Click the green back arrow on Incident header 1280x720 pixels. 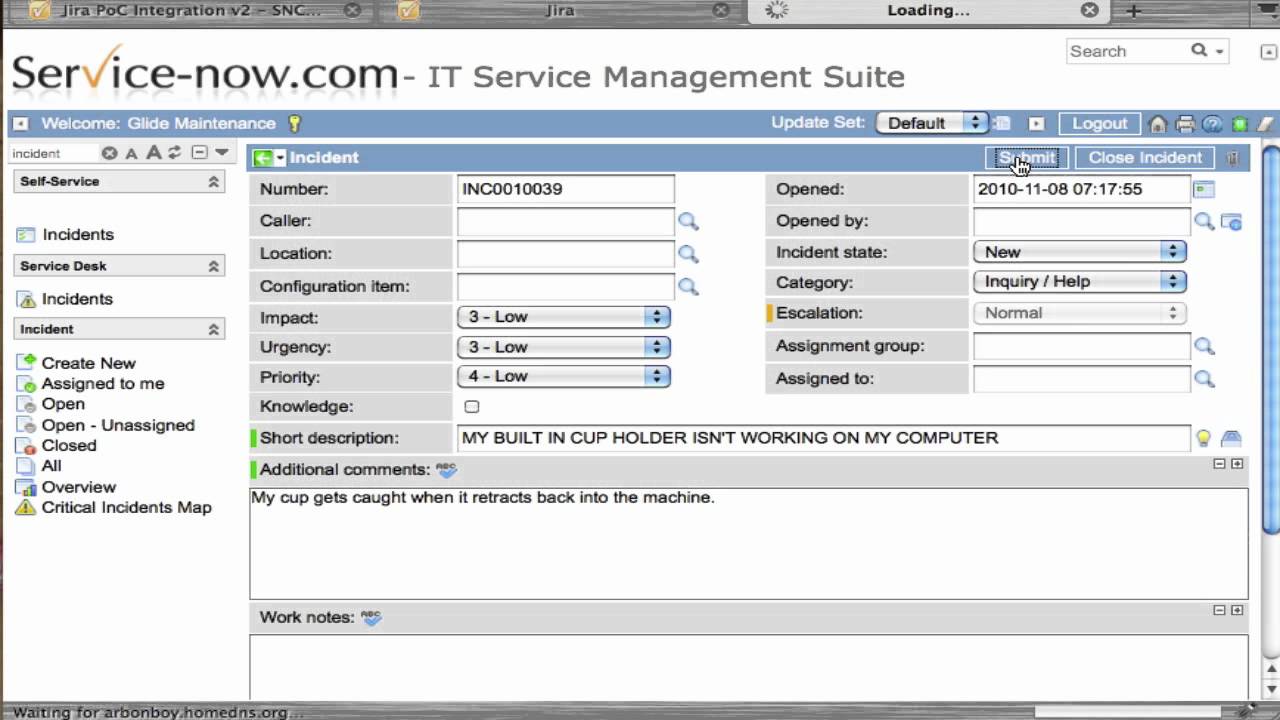[262, 158]
